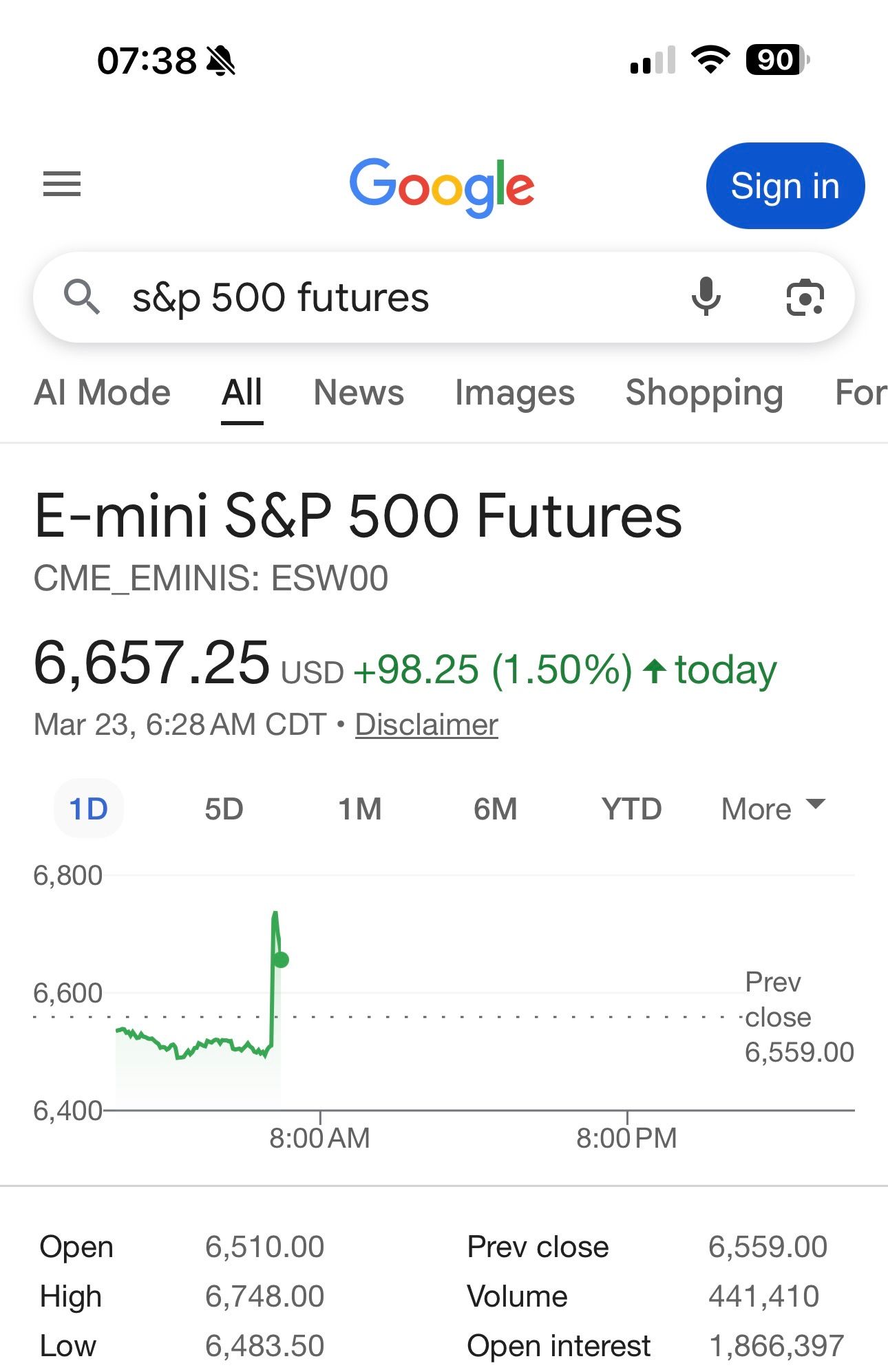Tap the Google logo

tap(442, 186)
